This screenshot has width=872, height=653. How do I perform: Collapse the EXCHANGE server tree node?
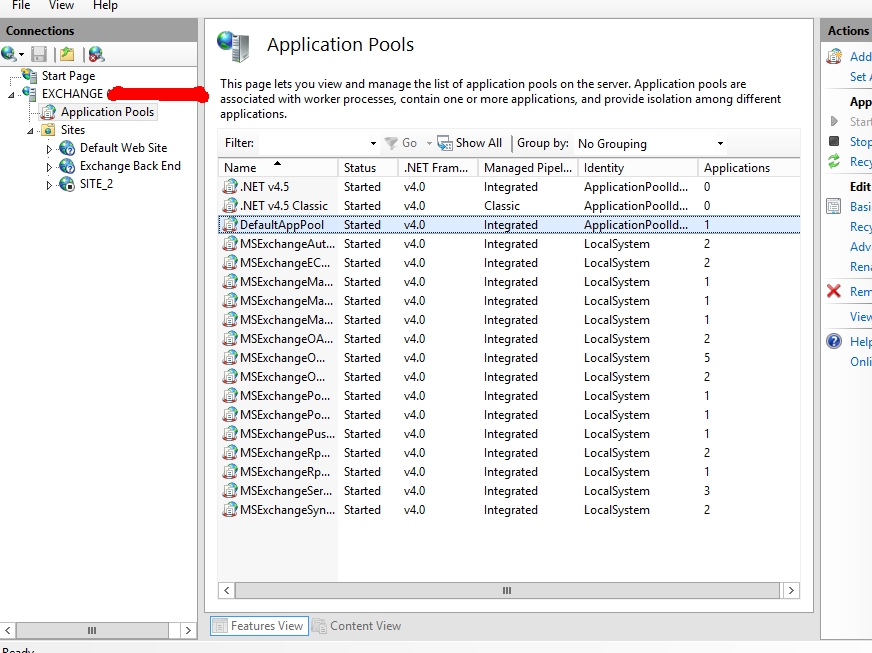(11, 95)
